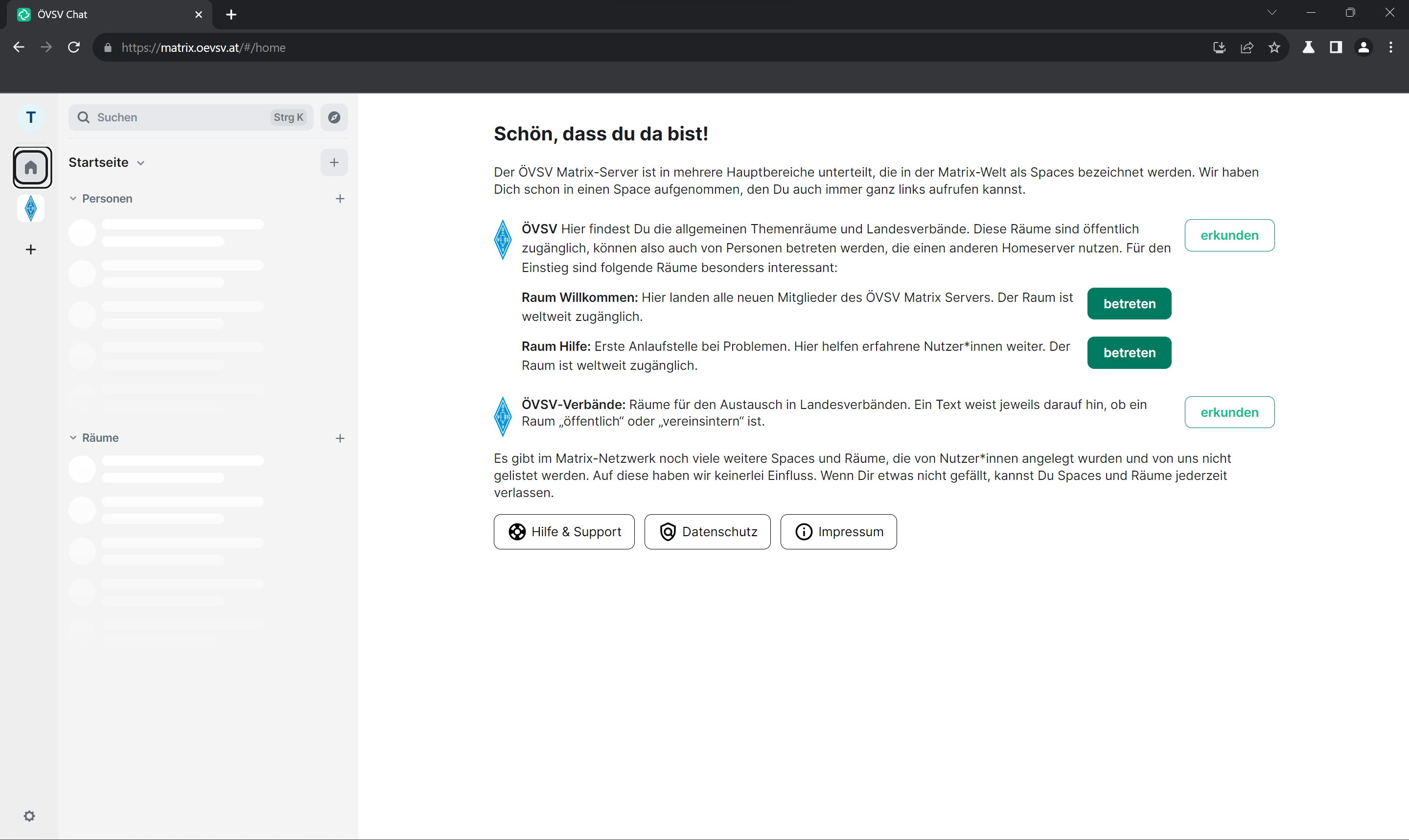Toggle the browser side panel

tap(1336, 47)
